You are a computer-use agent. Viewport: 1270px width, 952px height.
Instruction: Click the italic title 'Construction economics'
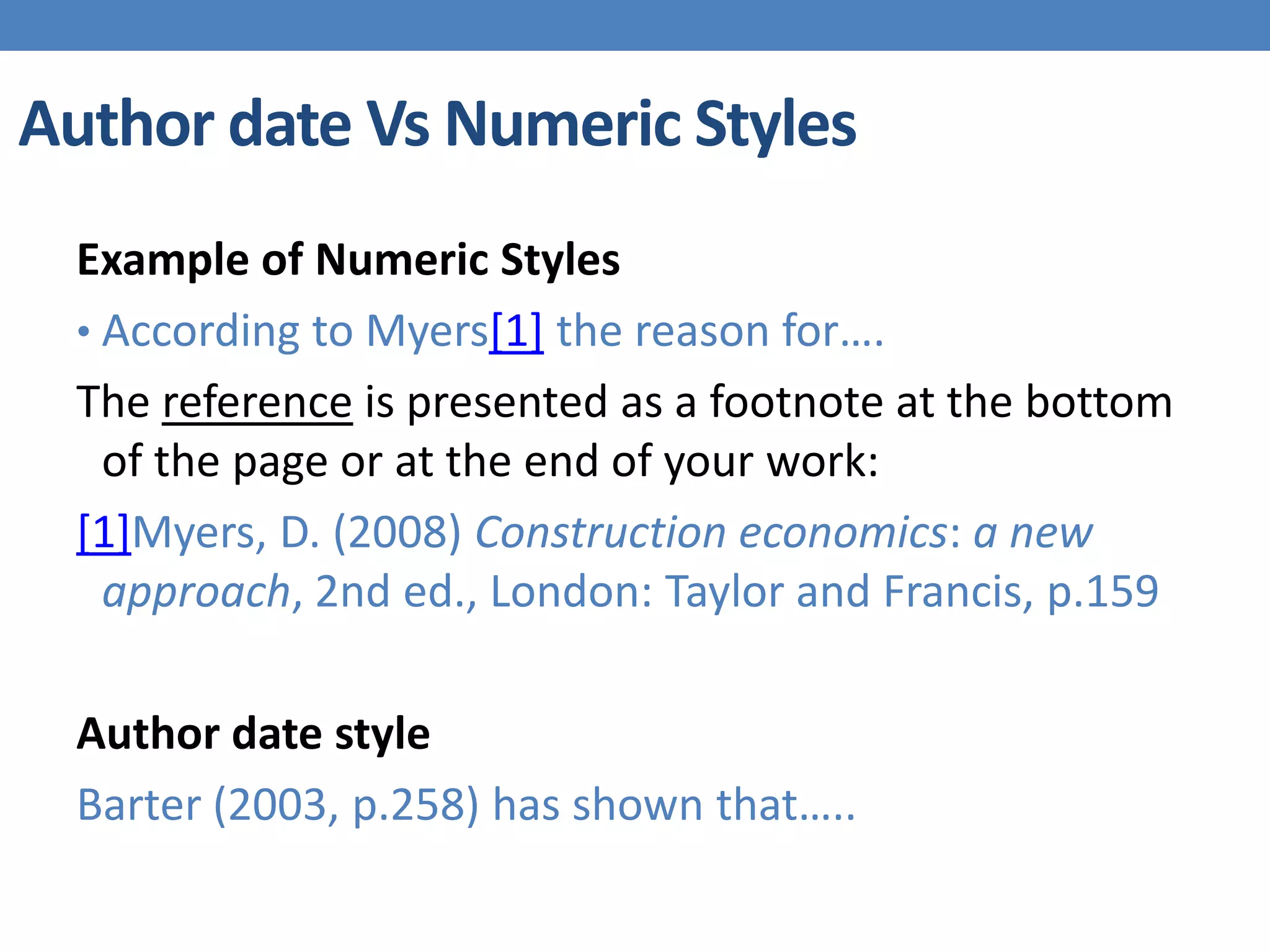[712, 532]
